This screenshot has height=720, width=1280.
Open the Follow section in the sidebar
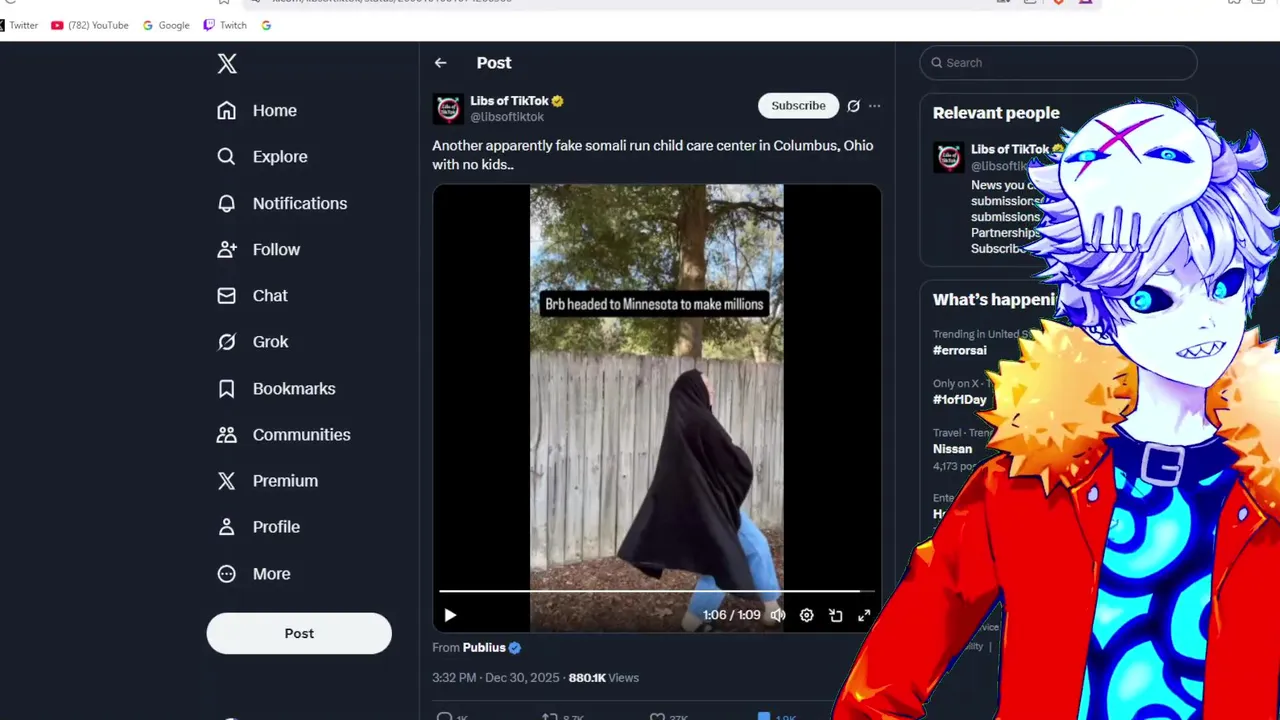point(258,250)
